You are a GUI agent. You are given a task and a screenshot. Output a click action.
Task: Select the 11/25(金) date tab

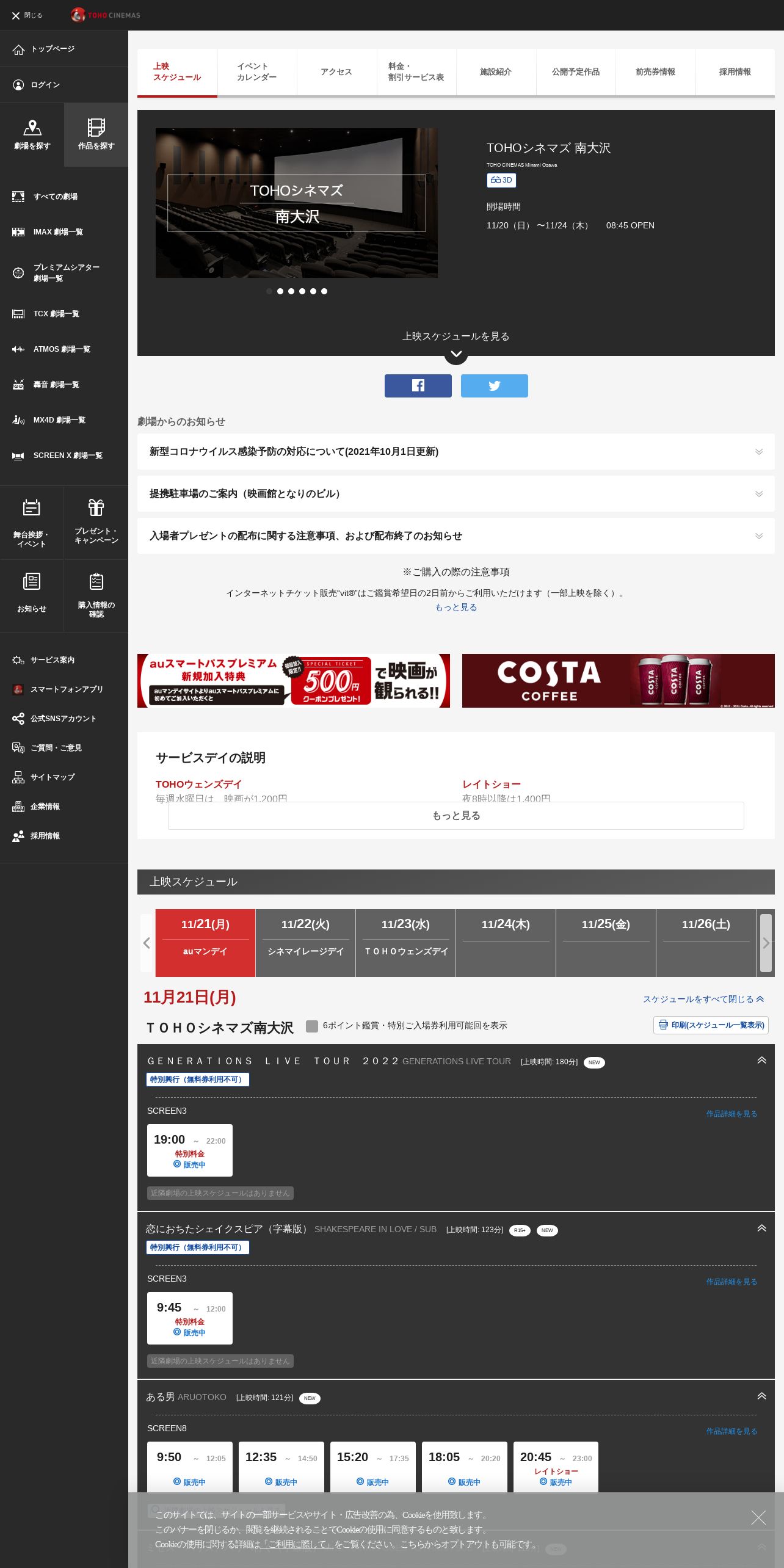tap(606, 943)
